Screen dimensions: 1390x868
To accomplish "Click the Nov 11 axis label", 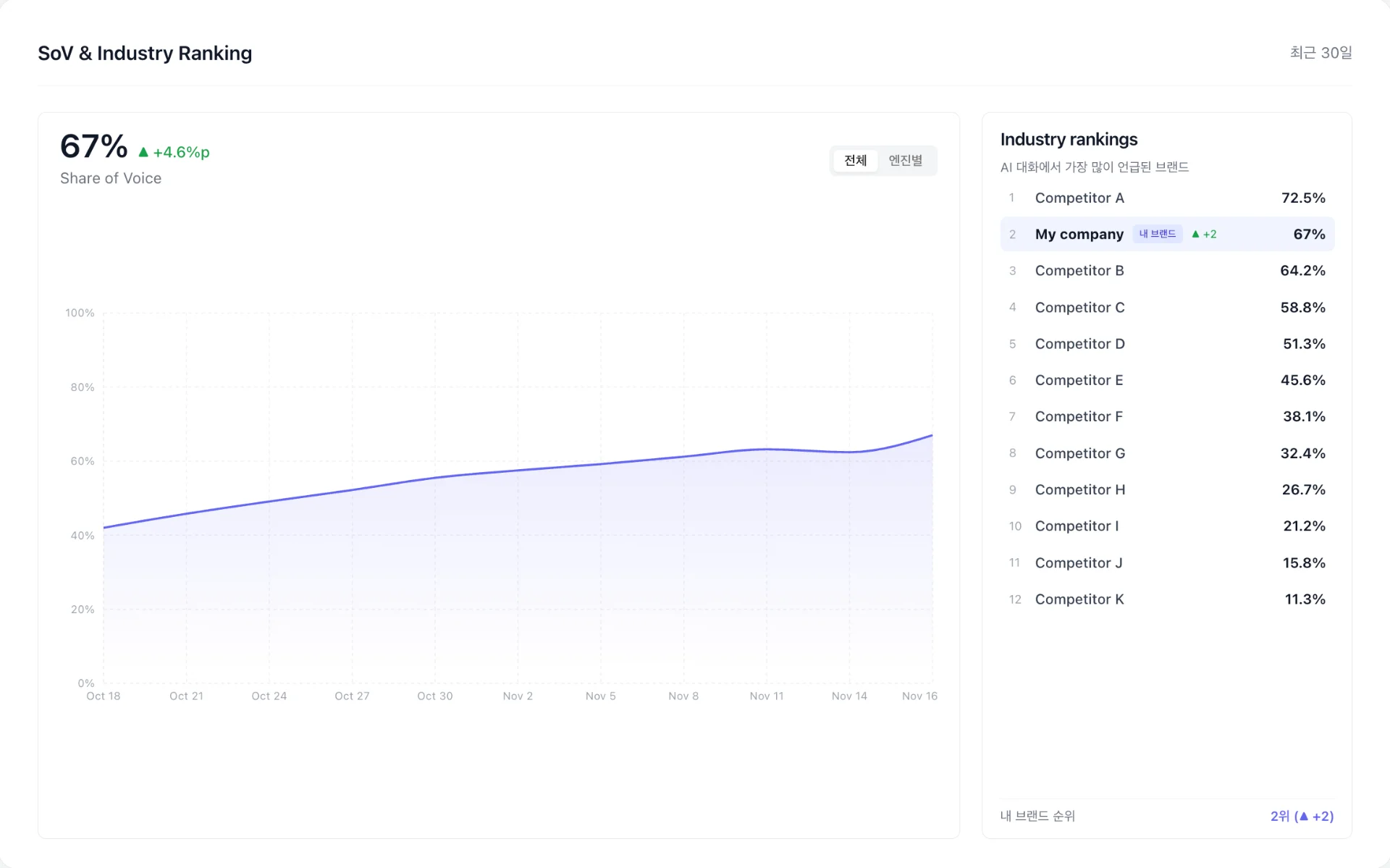I will tap(766, 696).
